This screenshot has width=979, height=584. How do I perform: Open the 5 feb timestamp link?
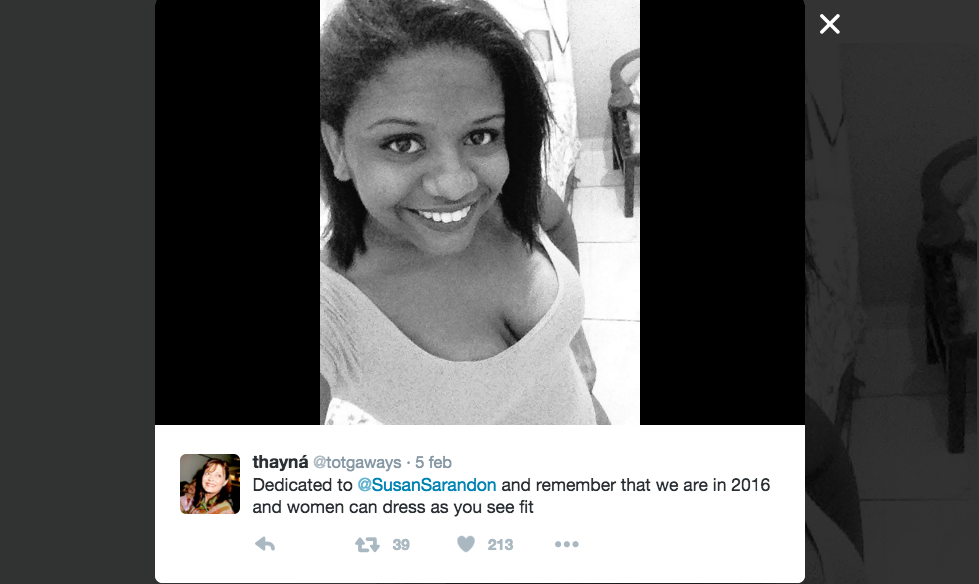pyautogui.click(x=433, y=462)
